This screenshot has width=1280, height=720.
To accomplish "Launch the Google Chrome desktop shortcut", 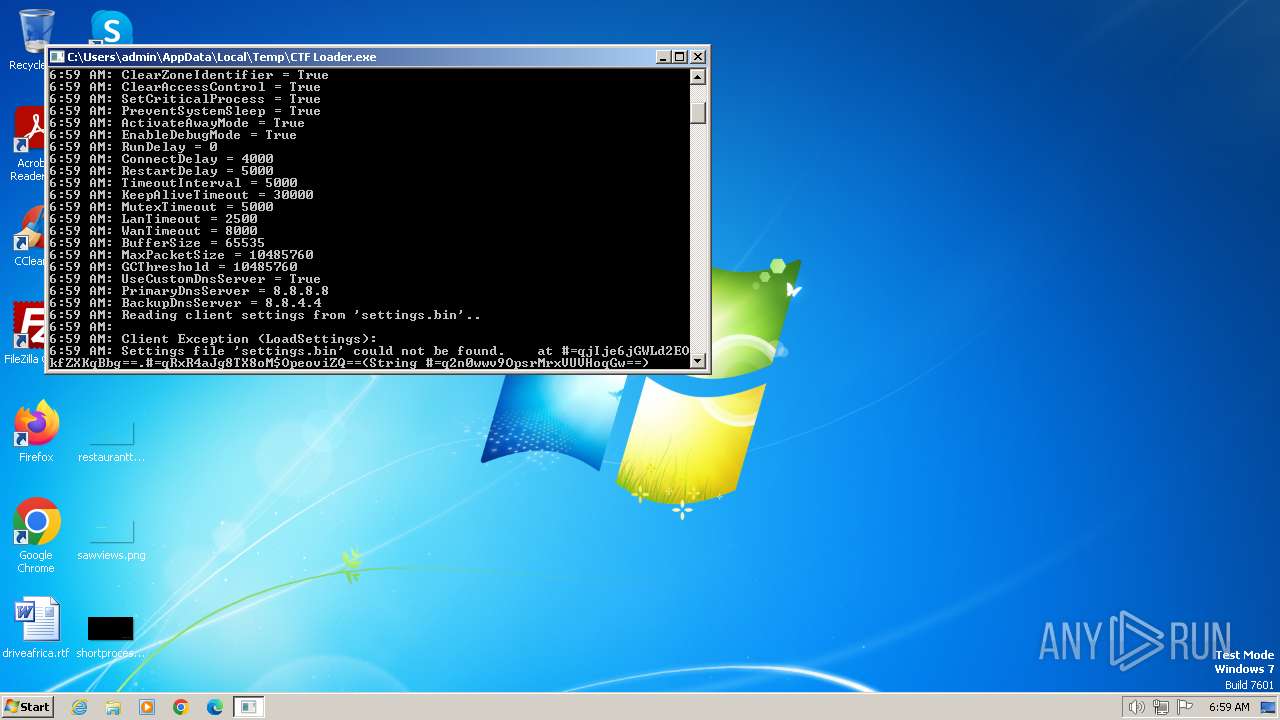I will pyautogui.click(x=36, y=535).
